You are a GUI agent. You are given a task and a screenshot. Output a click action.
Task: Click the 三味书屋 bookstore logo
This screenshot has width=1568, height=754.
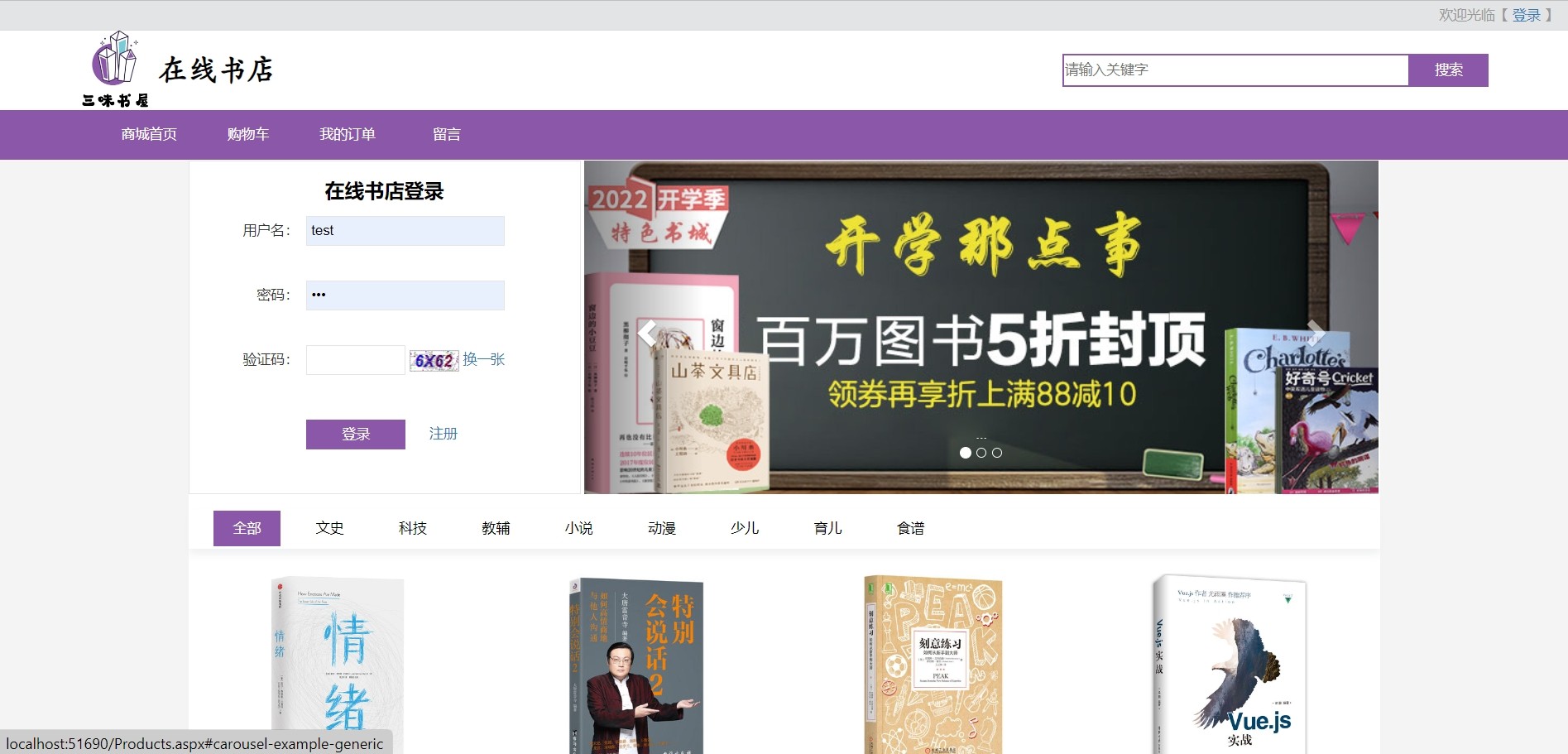(x=116, y=70)
